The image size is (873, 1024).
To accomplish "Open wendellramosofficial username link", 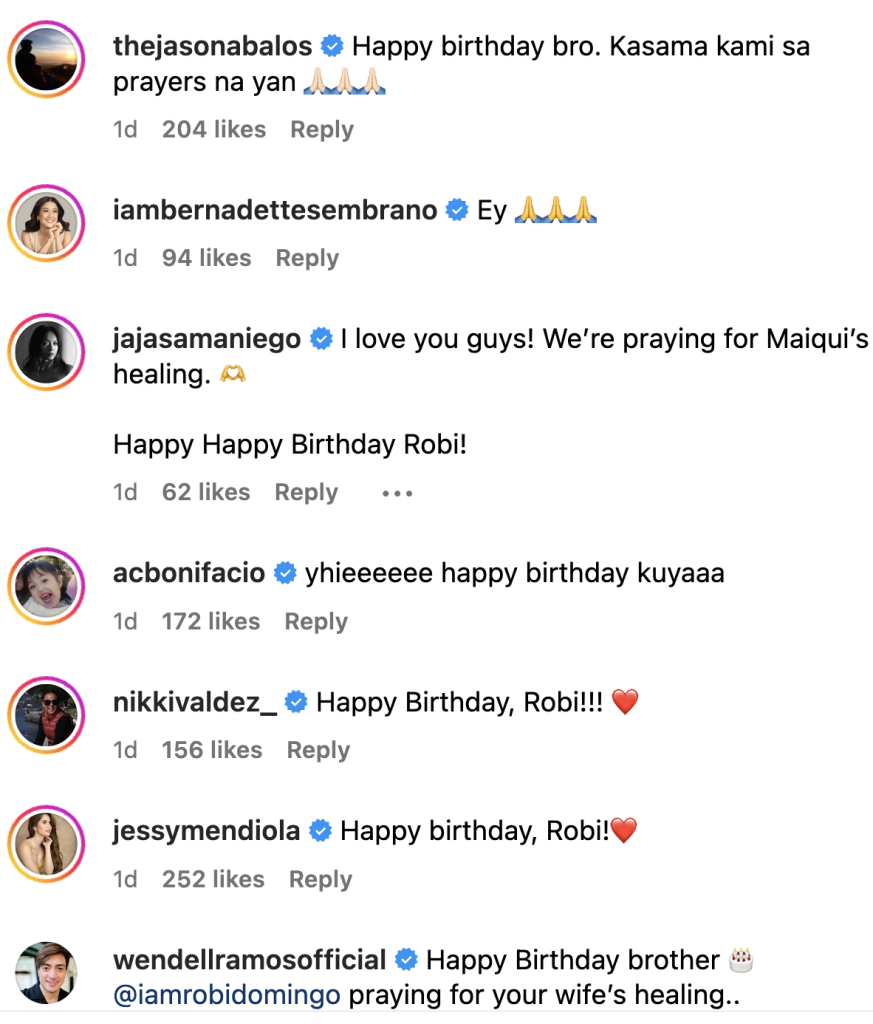I will (x=249, y=961).
